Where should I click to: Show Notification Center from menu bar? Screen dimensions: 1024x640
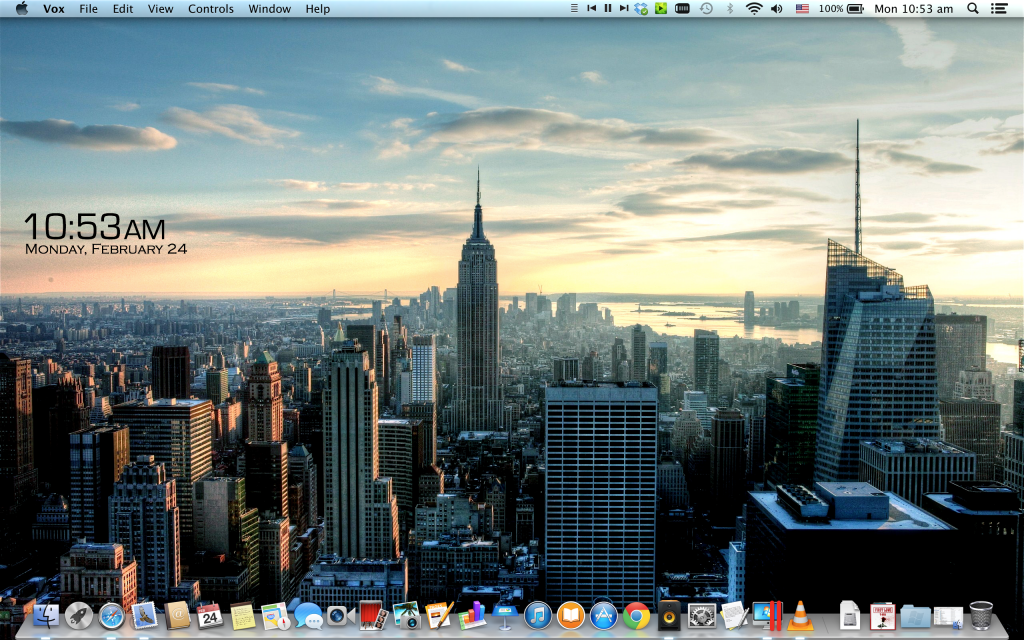tap(999, 8)
